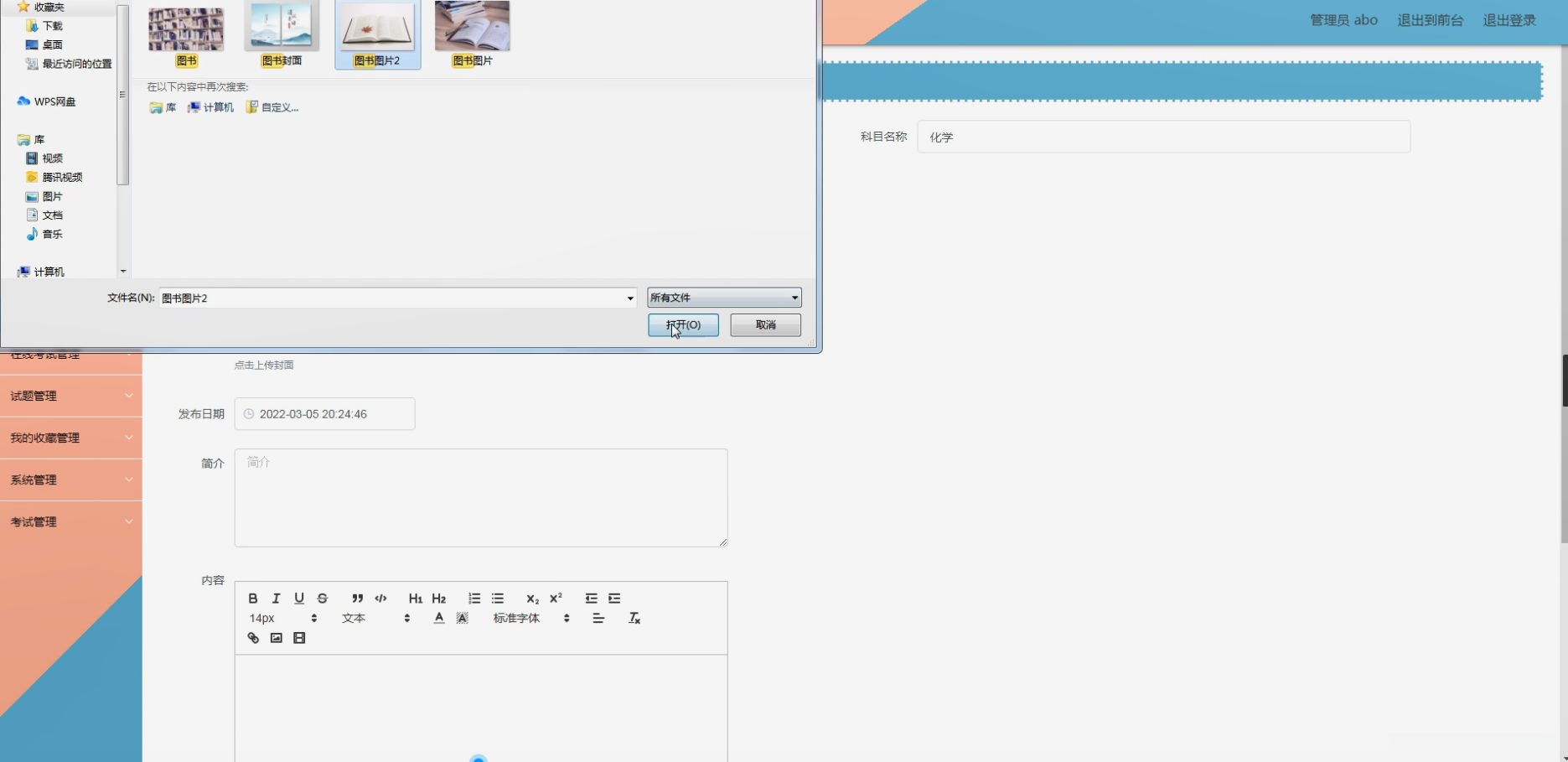Clear text formatting with the Tx icon
Image resolution: width=1568 pixels, height=762 pixels.
click(634, 619)
